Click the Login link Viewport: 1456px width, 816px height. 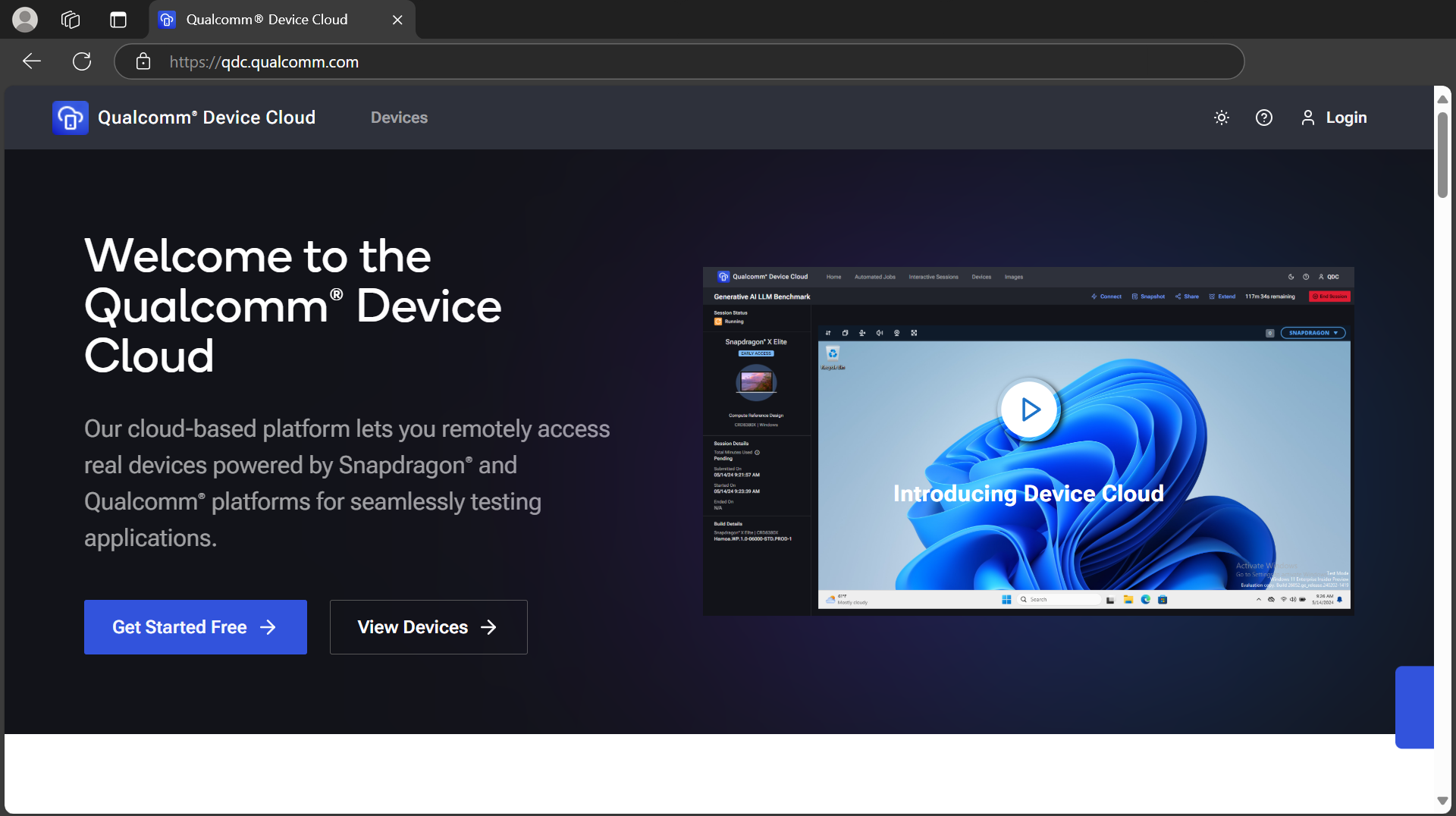[x=1334, y=118]
